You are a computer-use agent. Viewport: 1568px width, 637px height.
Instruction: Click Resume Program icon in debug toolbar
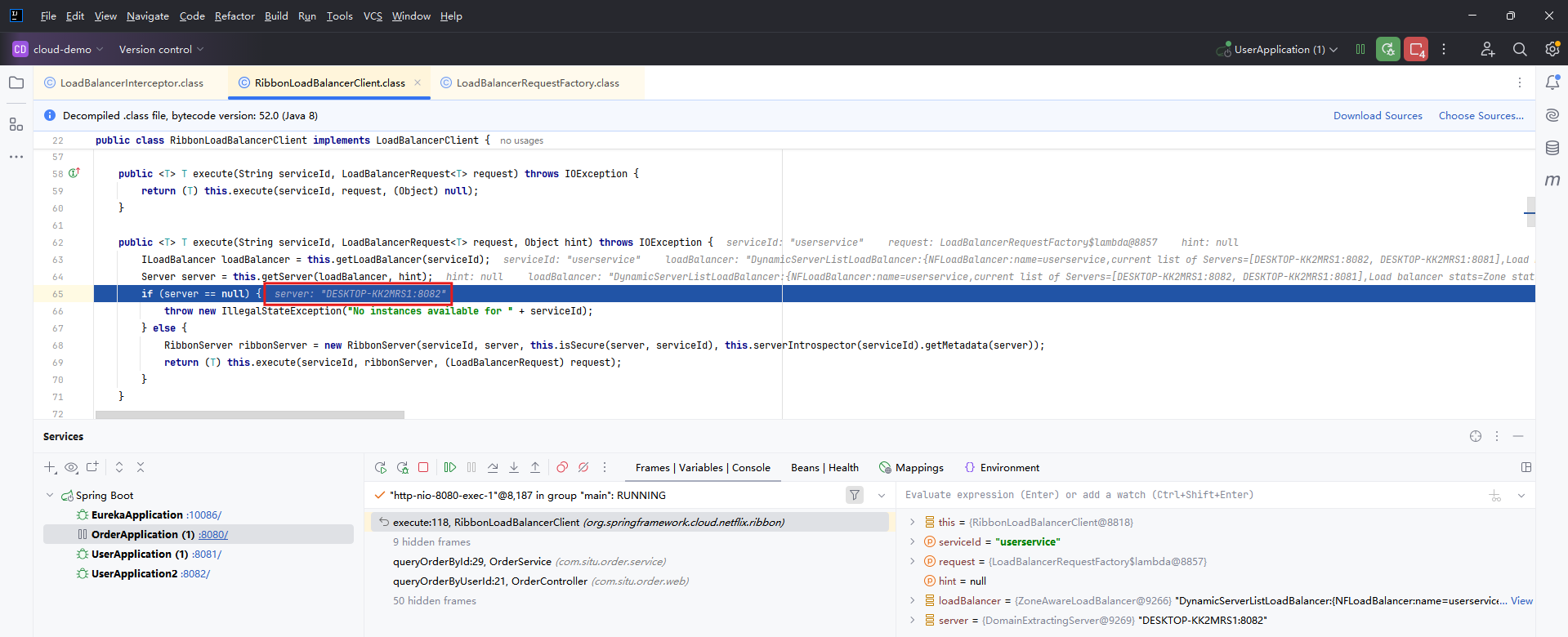click(450, 467)
